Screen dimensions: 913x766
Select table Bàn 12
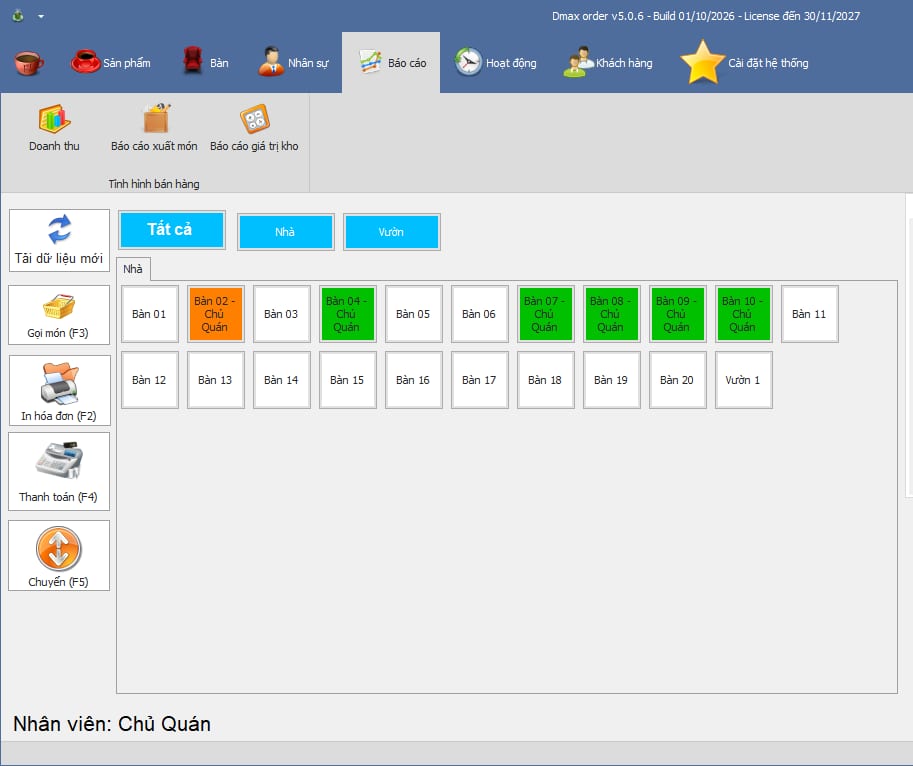pyautogui.click(x=150, y=380)
